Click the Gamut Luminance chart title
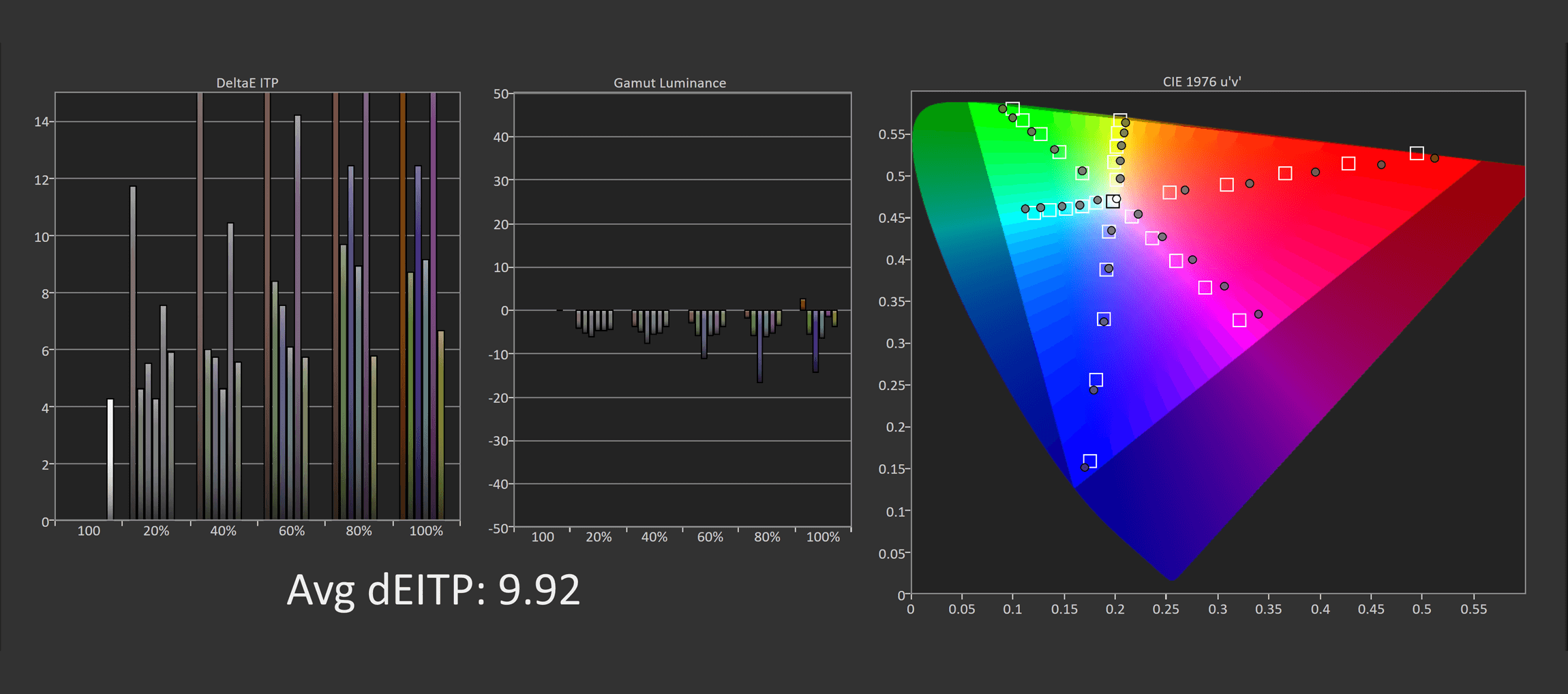This screenshot has width=1568, height=694. point(669,82)
